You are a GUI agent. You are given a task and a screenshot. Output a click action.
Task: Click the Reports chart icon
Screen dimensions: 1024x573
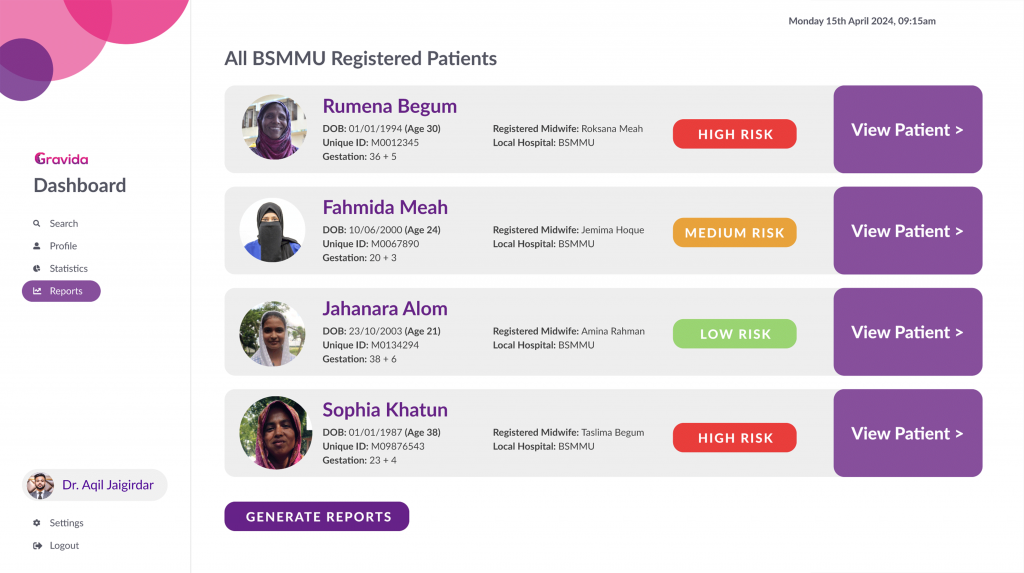point(37,291)
